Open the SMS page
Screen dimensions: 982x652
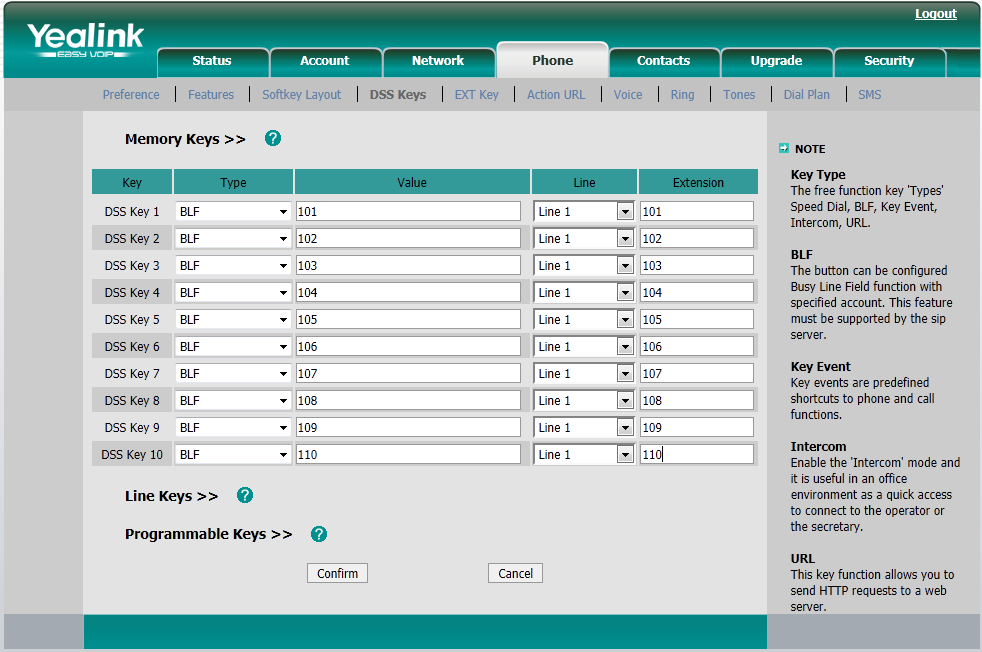[x=870, y=95]
